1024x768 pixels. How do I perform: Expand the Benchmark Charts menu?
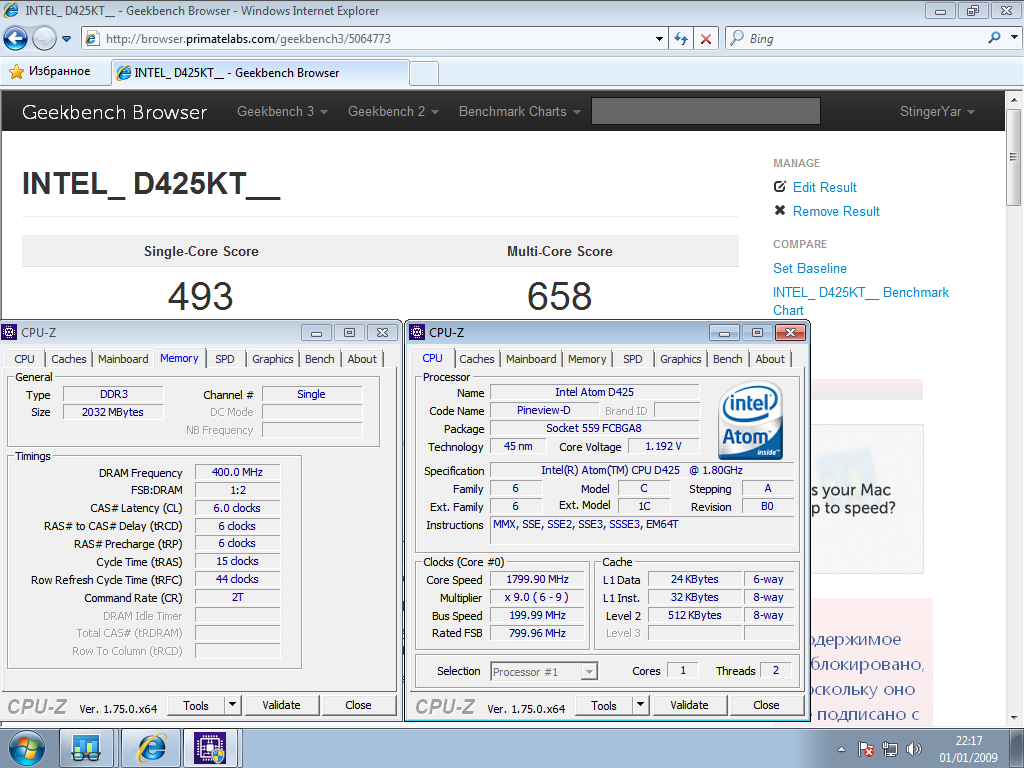coord(520,112)
